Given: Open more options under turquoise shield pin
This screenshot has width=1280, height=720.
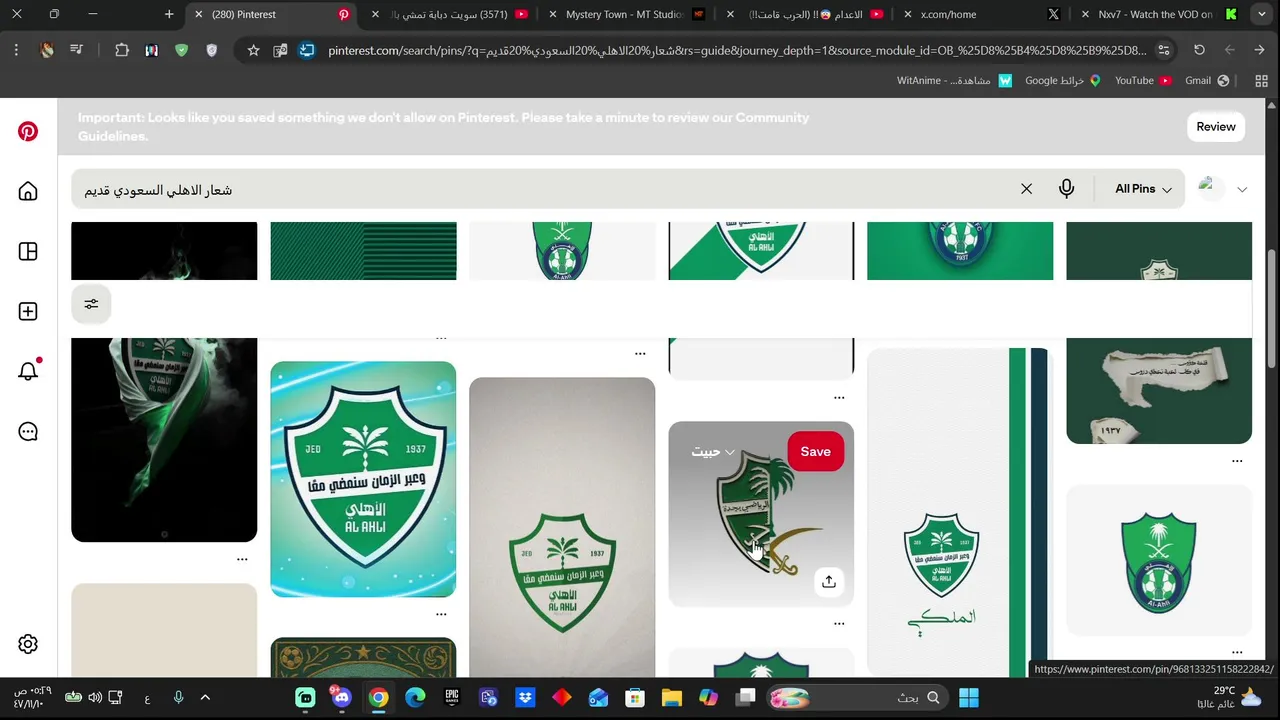Looking at the screenshot, I should (x=441, y=614).
